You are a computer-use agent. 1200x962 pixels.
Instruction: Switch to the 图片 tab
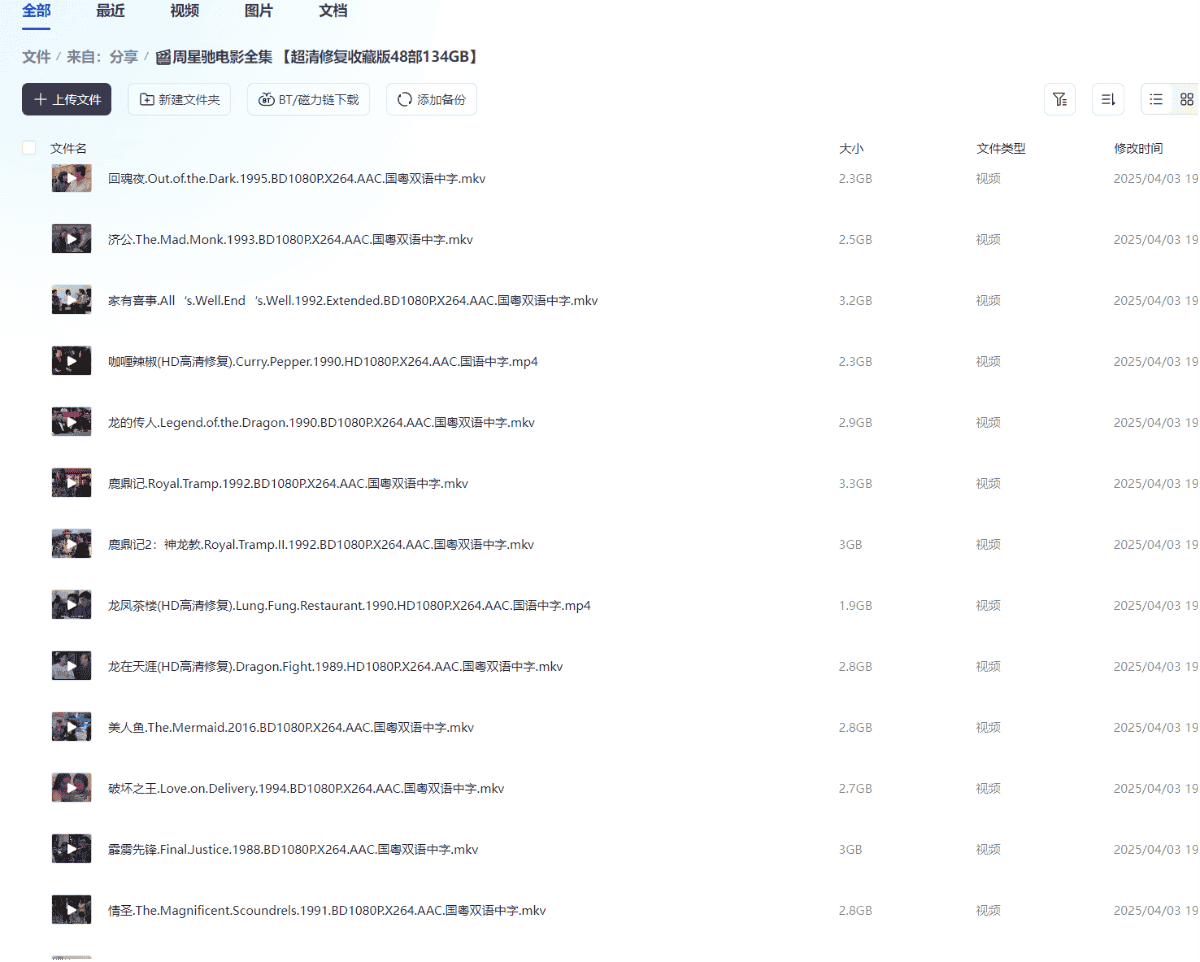[258, 11]
